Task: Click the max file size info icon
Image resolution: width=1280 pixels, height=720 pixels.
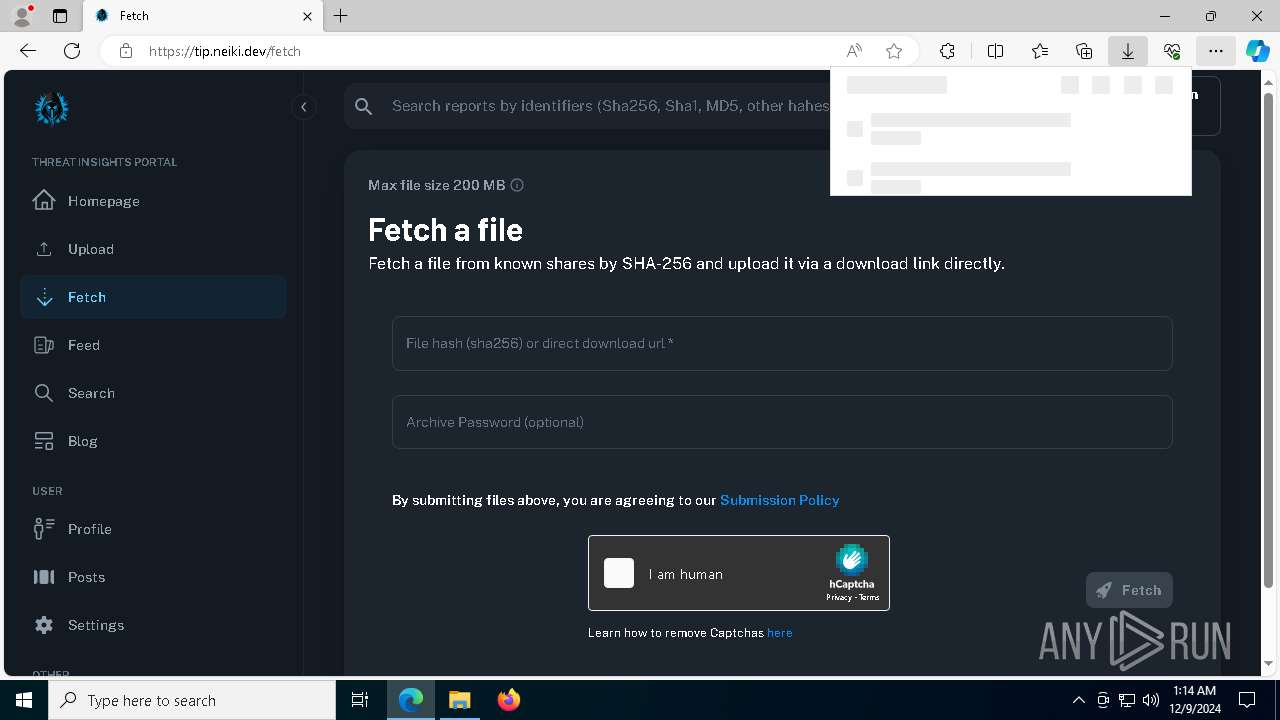Action: [517, 185]
